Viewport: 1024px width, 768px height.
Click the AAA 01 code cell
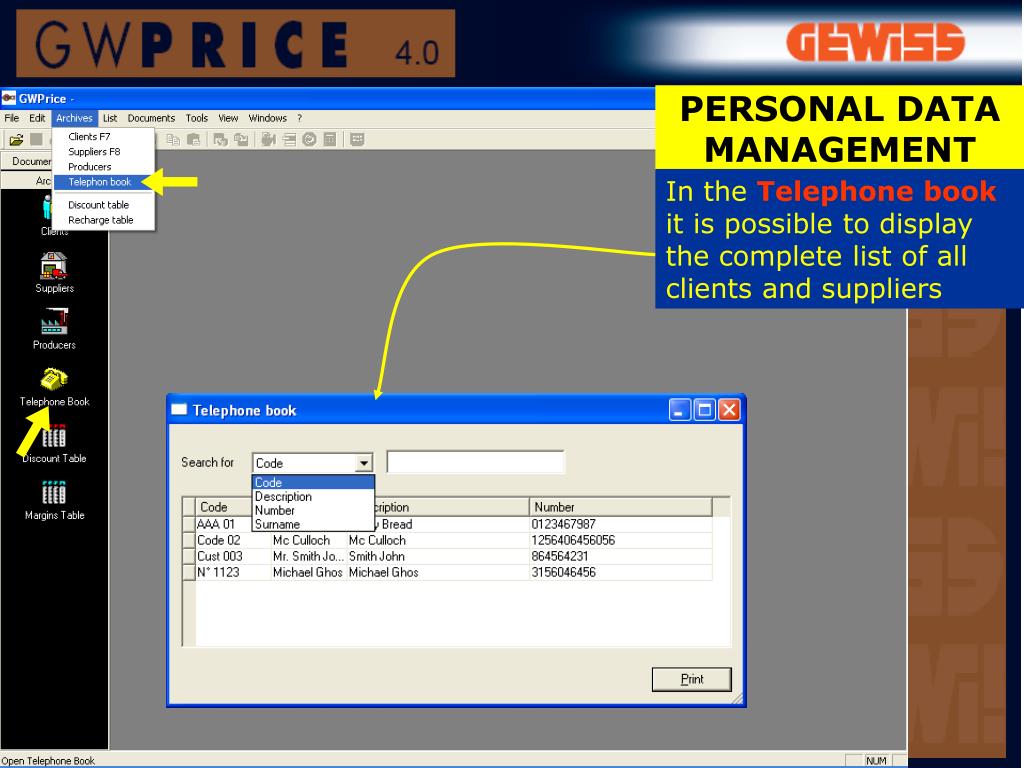click(223, 524)
